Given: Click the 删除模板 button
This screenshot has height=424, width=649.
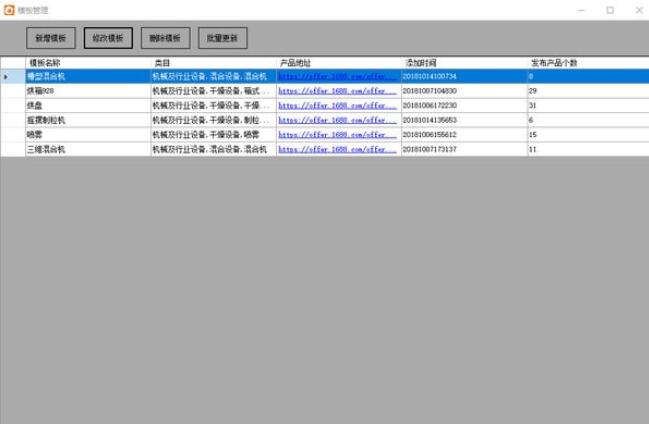Looking at the screenshot, I should click(x=165, y=39).
